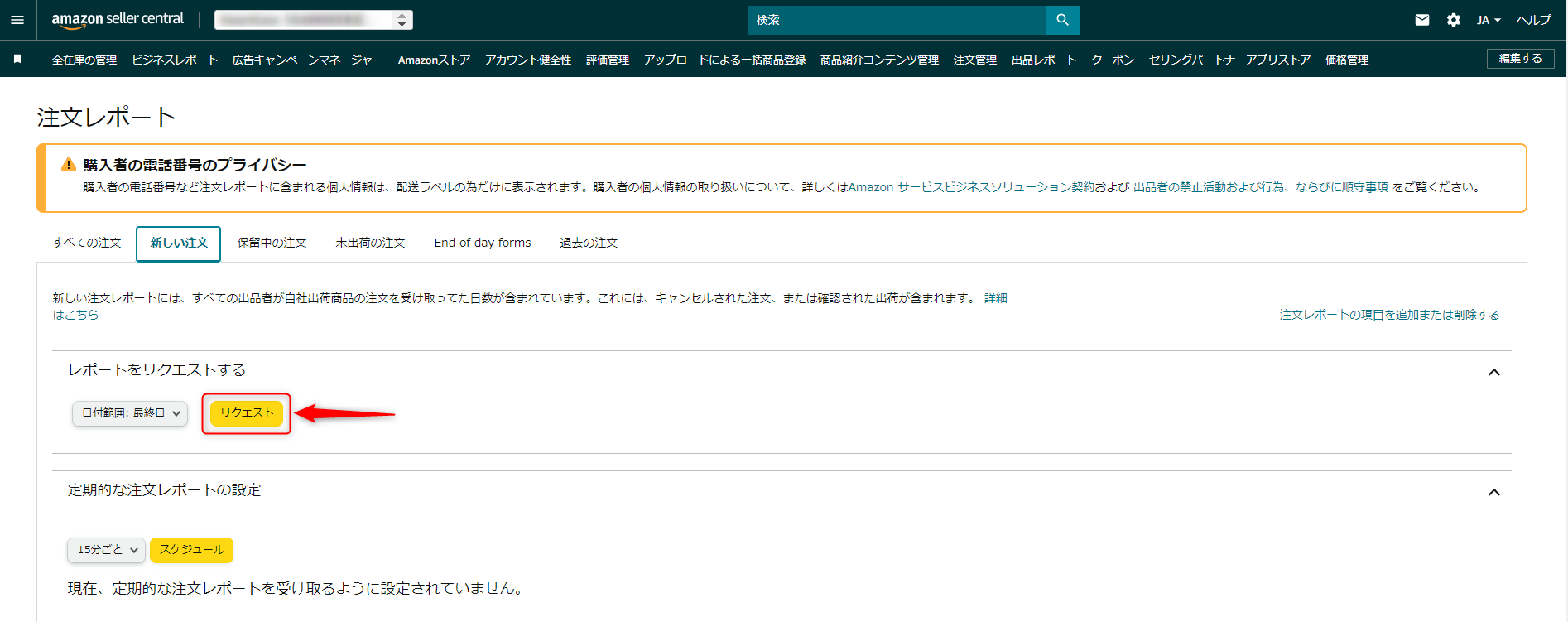Click into the 検索 search field
Screen dimensions: 1568x622
(x=897, y=20)
